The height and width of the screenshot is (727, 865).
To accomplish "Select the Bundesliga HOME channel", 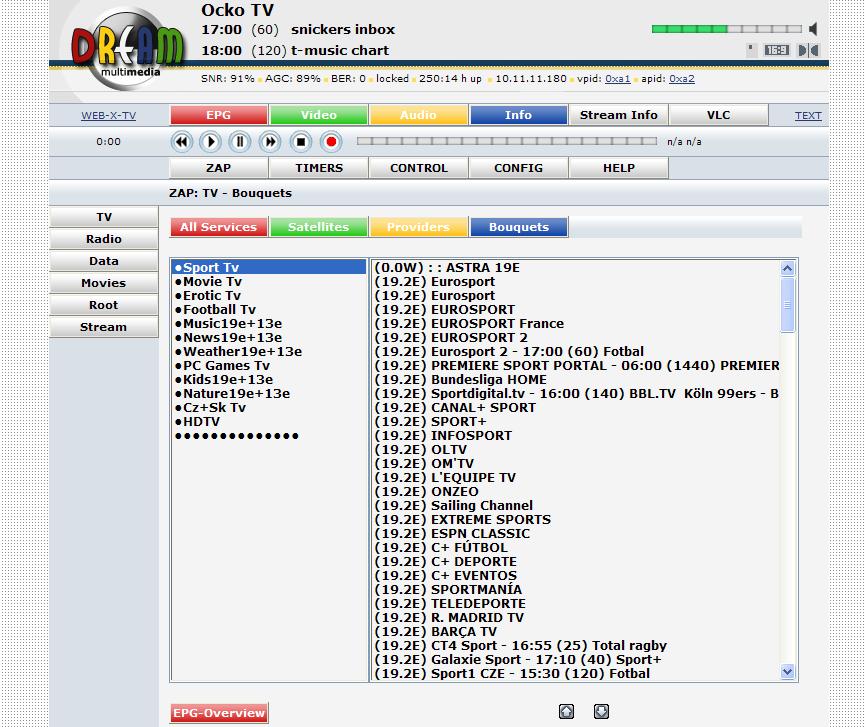I will 576,379.
